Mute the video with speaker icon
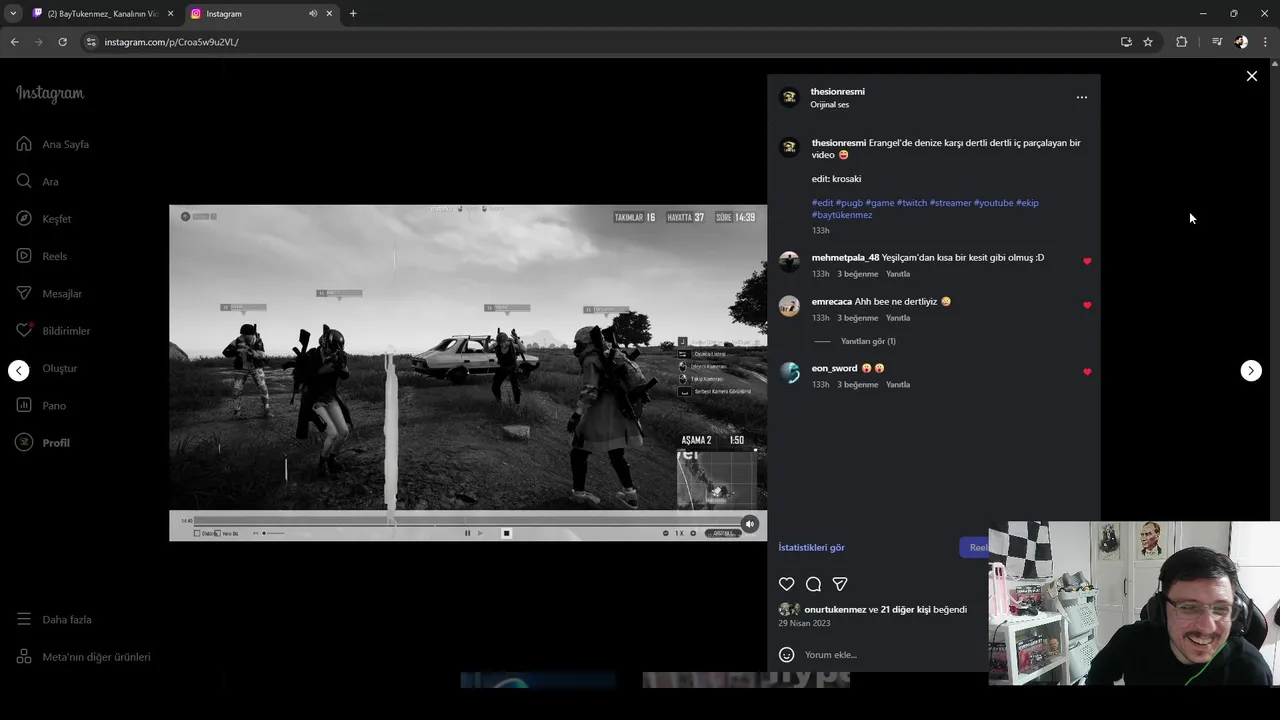Viewport: 1280px width, 720px height. coord(749,524)
